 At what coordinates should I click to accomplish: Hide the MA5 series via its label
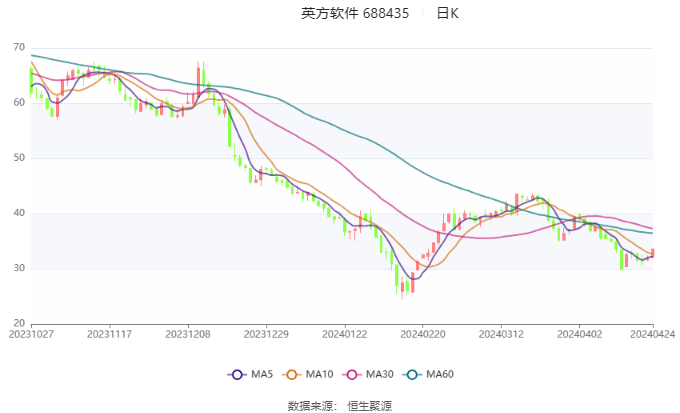(262, 374)
